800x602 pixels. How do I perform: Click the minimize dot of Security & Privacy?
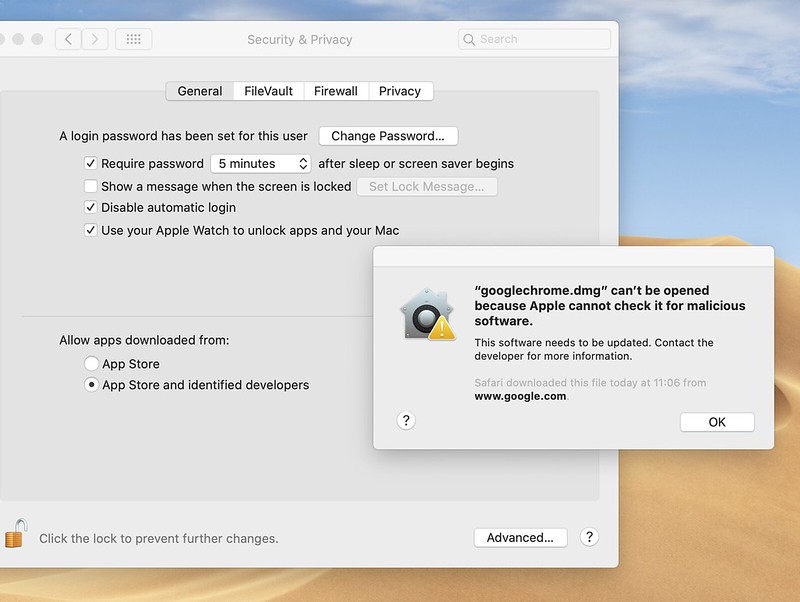[x=18, y=39]
